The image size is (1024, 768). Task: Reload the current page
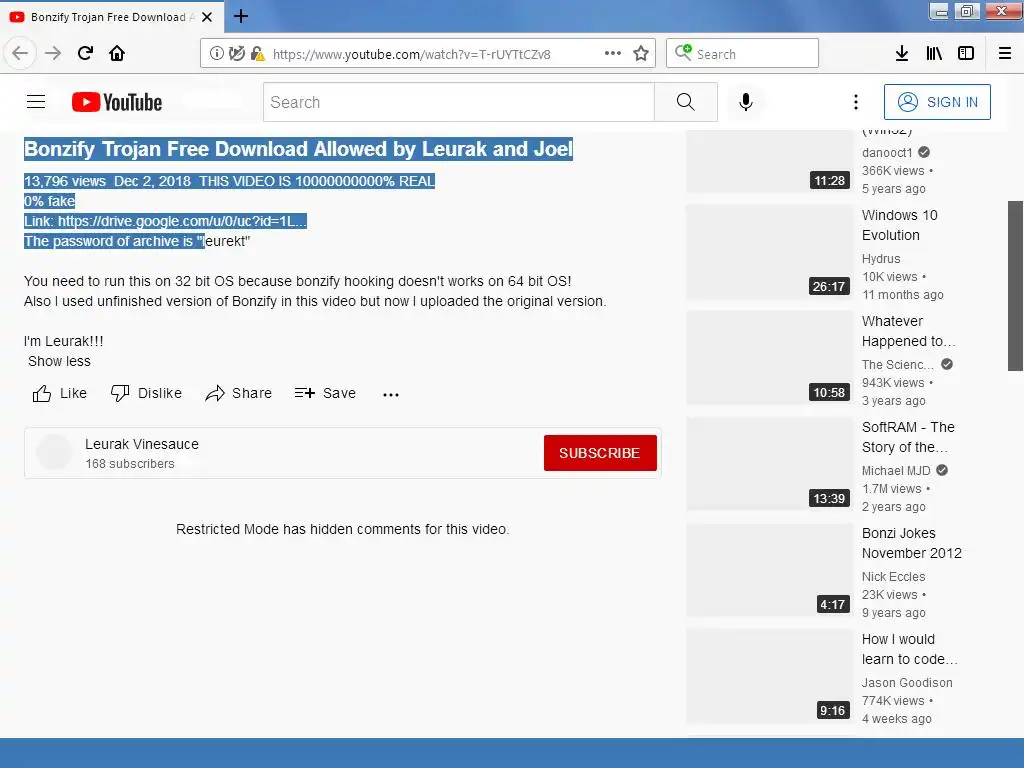pos(85,53)
